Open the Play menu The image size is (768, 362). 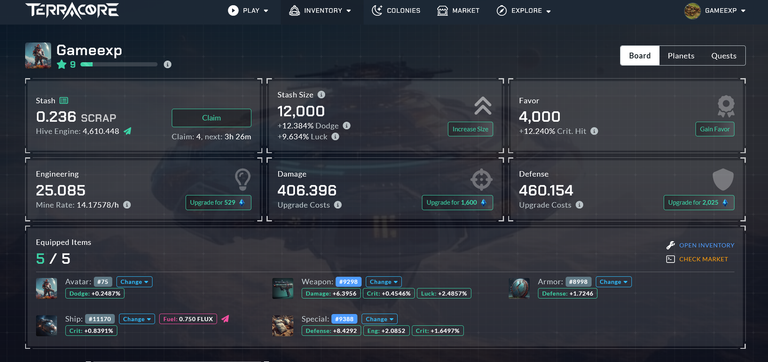tap(248, 11)
